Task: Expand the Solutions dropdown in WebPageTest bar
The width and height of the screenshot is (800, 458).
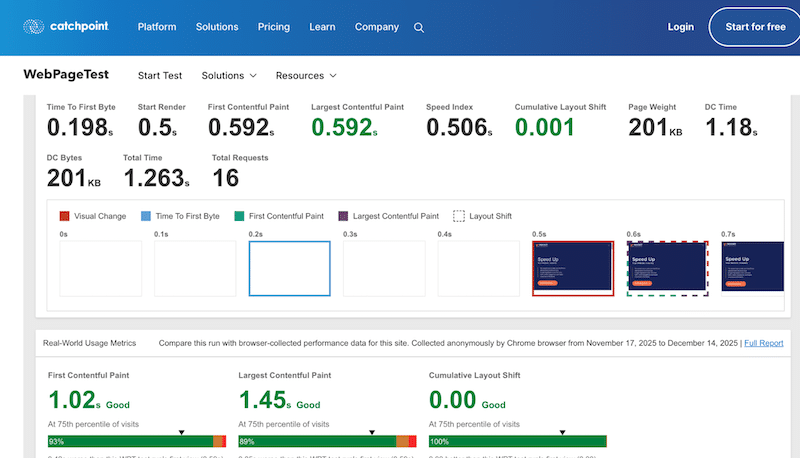Action: click(x=229, y=75)
